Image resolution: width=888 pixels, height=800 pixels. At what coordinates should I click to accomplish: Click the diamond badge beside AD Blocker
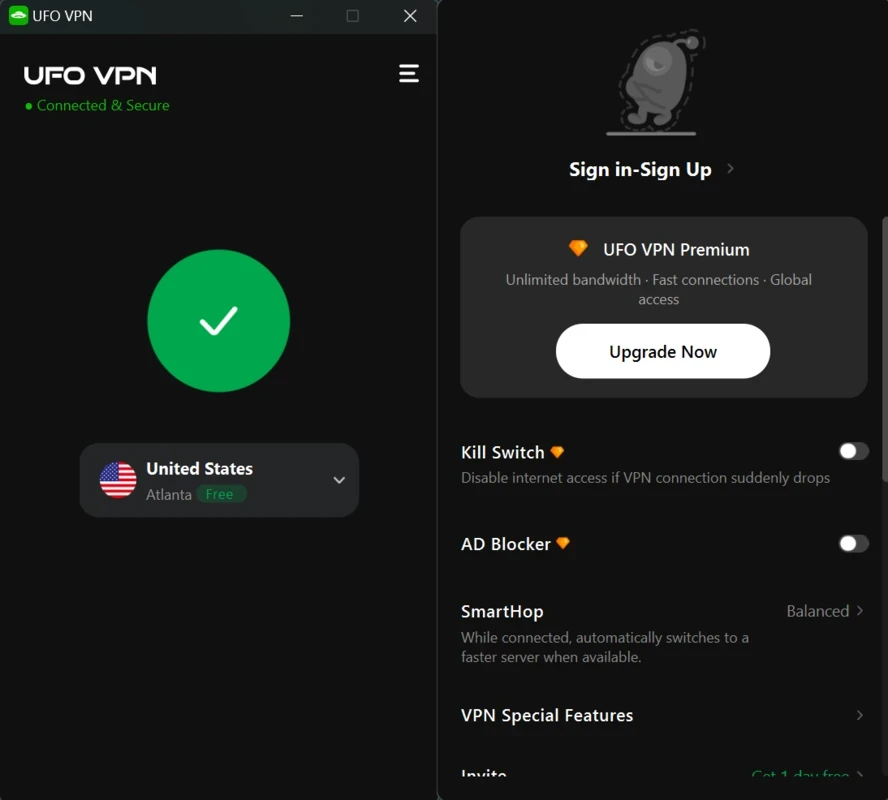563,543
